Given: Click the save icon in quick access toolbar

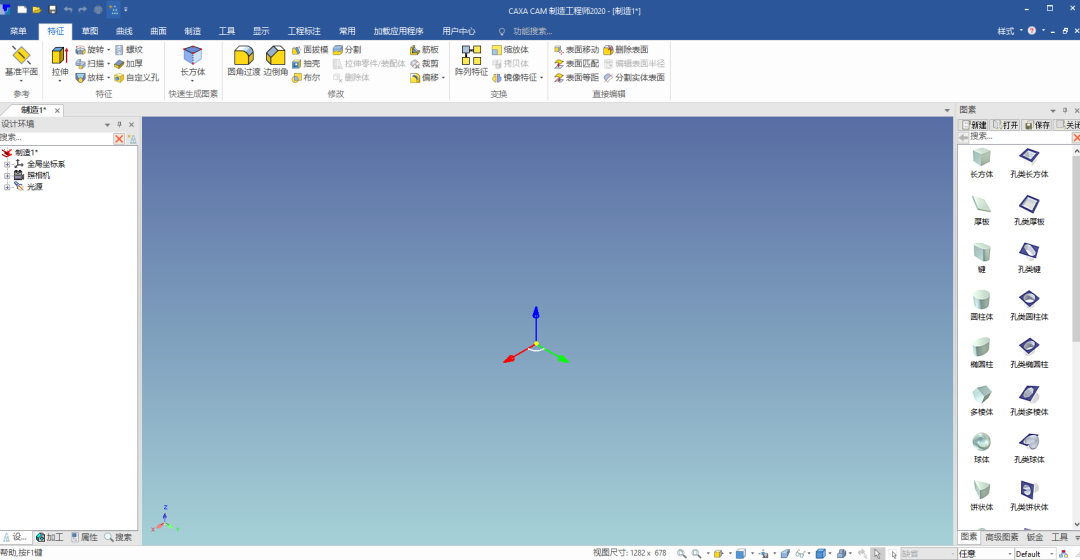Looking at the screenshot, I should [x=52, y=10].
